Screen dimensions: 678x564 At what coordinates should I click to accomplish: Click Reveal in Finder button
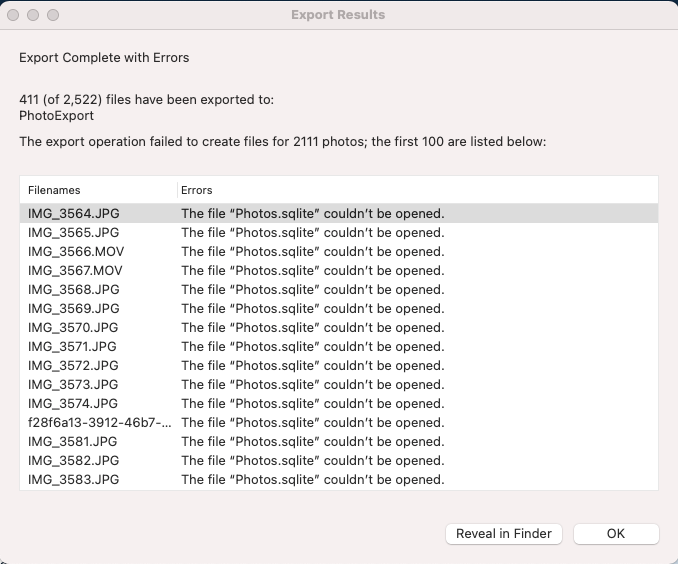(x=504, y=534)
